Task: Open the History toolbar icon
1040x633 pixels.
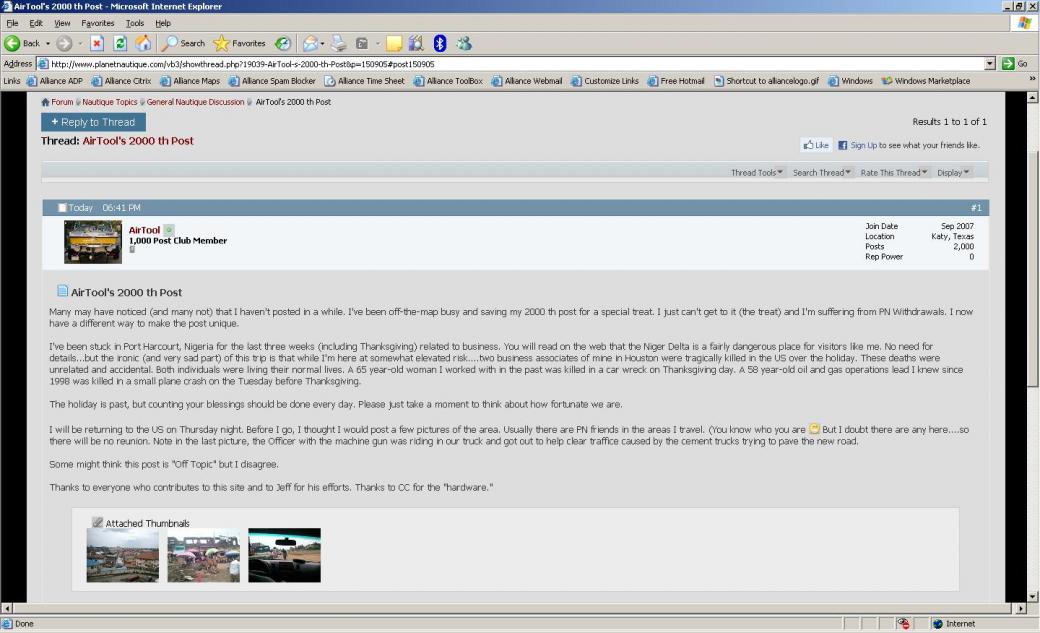Action: [x=283, y=43]
